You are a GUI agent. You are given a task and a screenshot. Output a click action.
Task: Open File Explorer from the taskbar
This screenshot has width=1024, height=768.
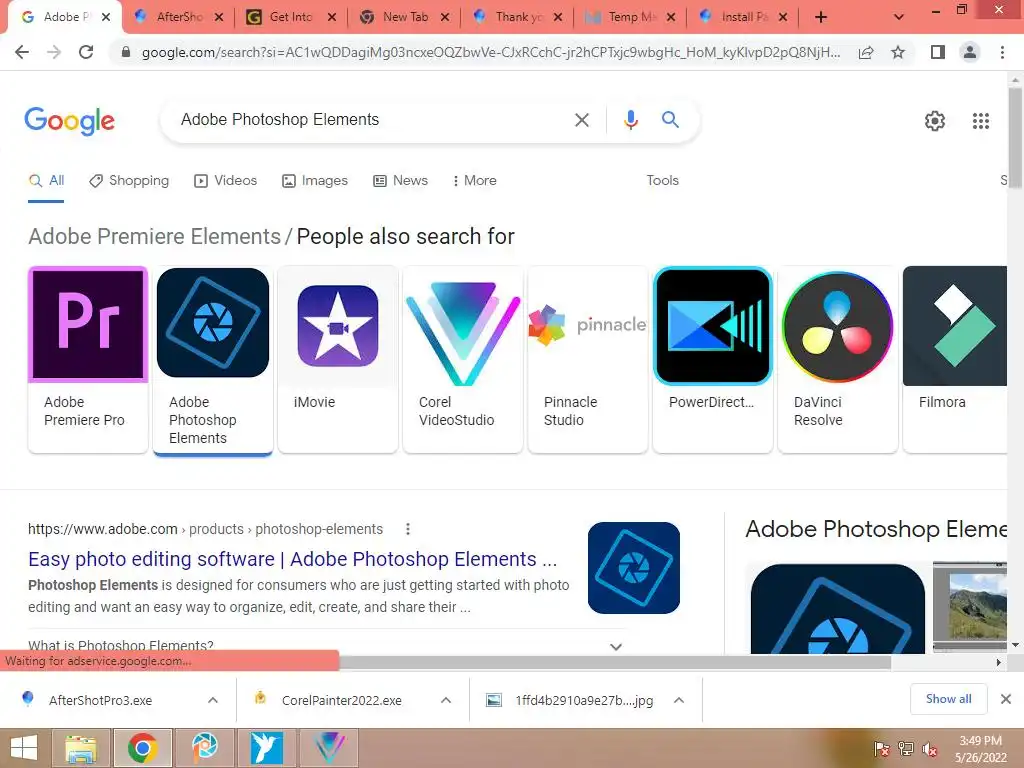(x=81, y=748)
